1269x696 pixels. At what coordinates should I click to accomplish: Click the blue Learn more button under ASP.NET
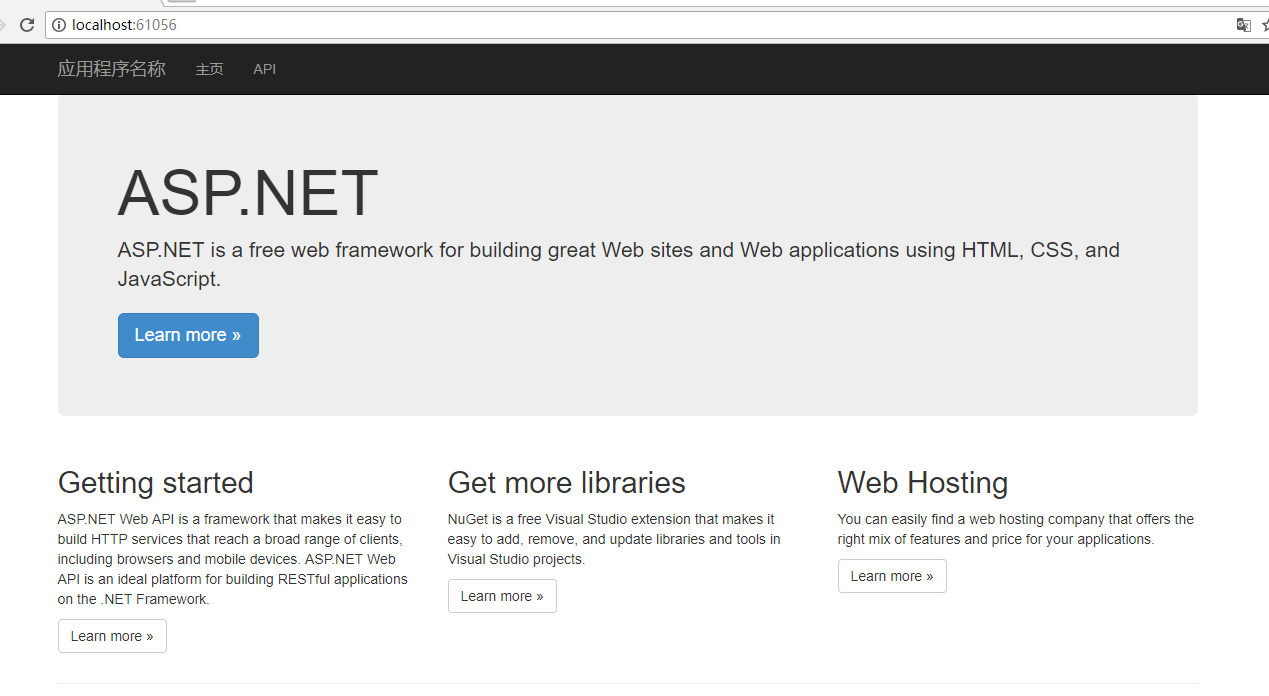188,335
